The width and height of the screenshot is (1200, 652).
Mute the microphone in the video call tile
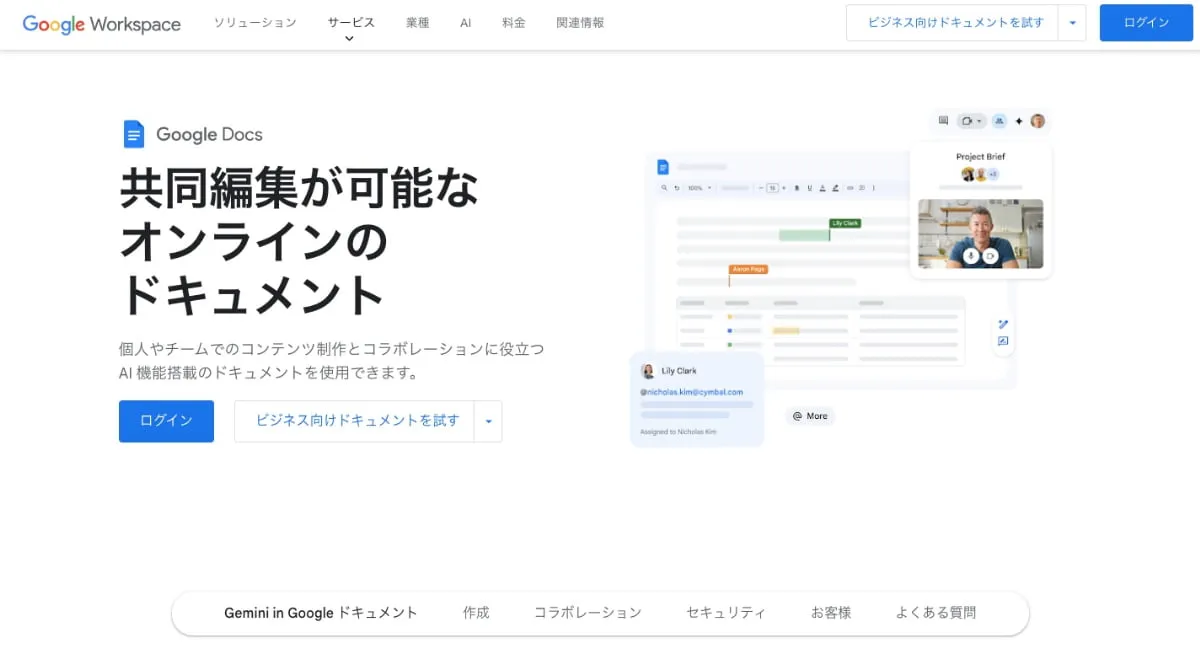[x=971, y=256]
